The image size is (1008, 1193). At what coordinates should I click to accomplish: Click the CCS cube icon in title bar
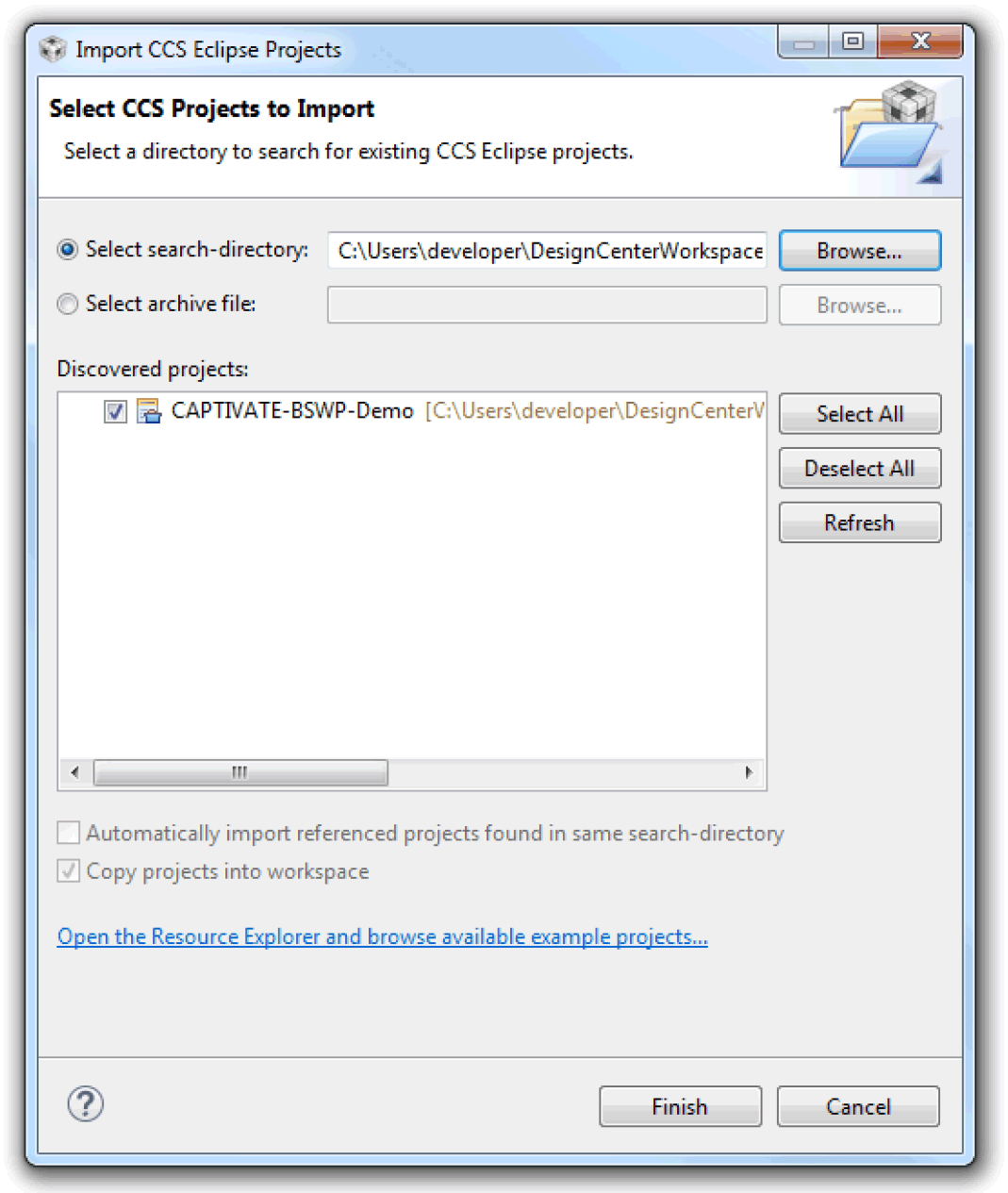(53, 49)
